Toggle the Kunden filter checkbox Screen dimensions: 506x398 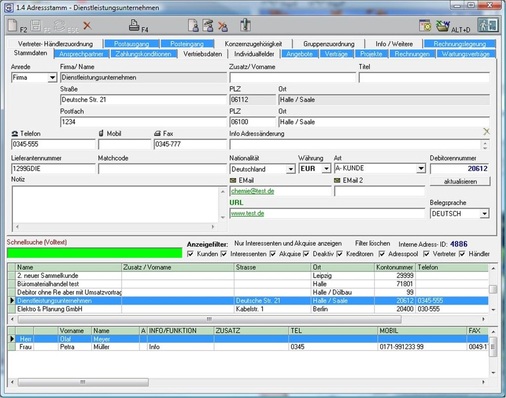tap(190, 254)
